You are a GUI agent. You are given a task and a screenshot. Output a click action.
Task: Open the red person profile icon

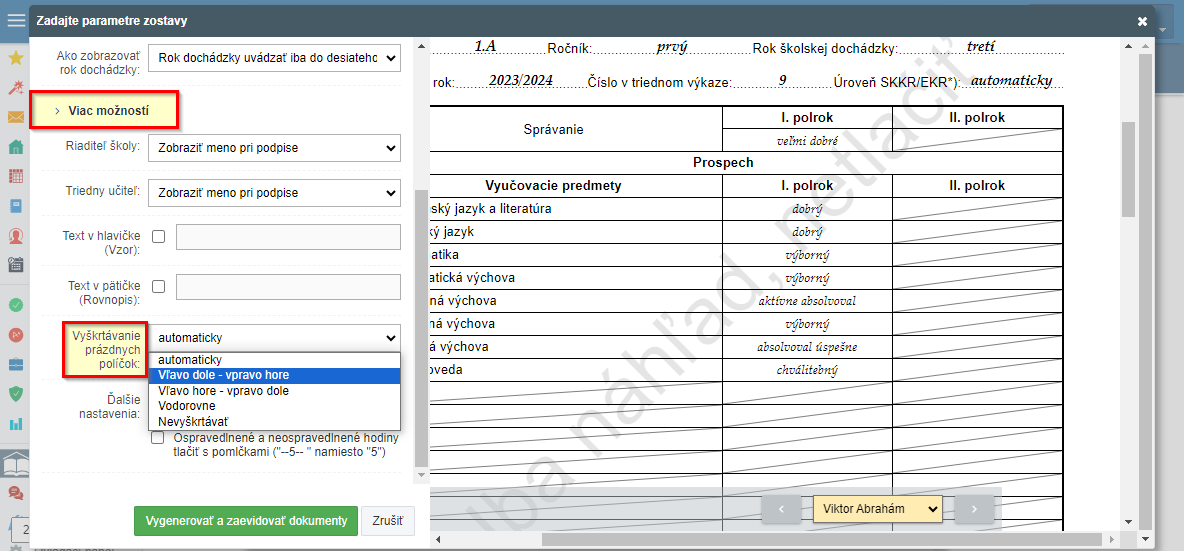pyautogui.click(x=15, y=235)
